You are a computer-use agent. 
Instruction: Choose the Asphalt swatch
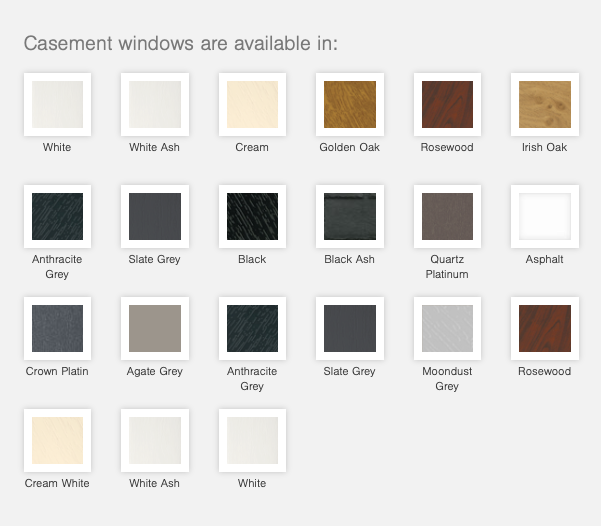pos(545,216)
